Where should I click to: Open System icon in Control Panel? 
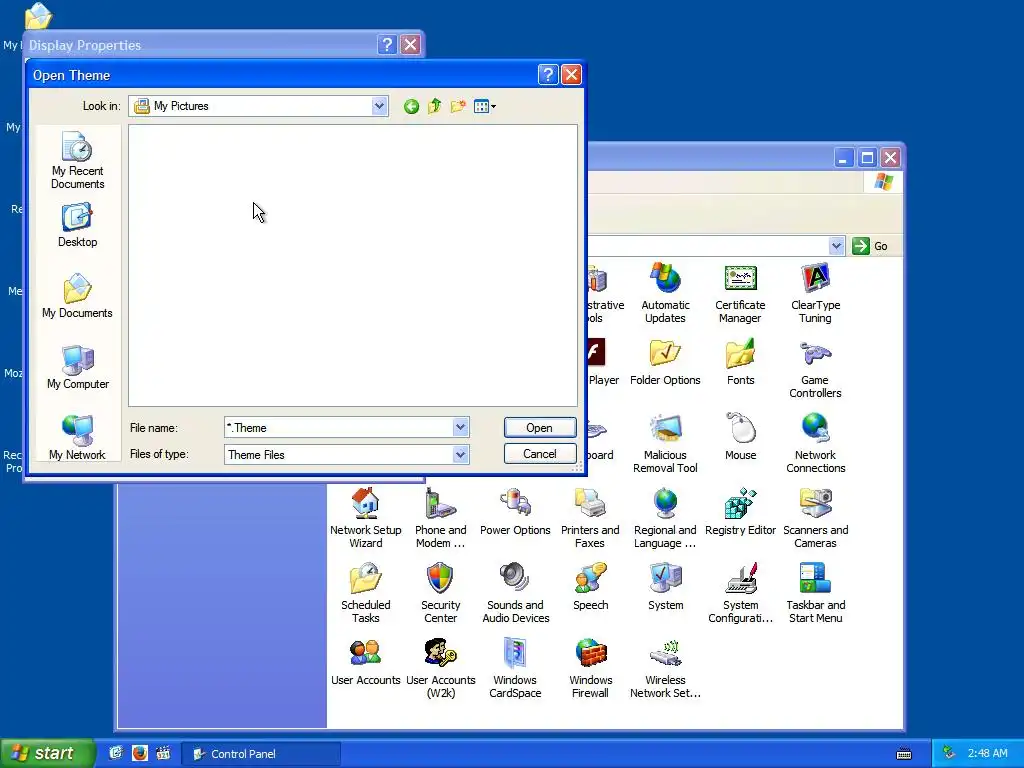point(665,588)
